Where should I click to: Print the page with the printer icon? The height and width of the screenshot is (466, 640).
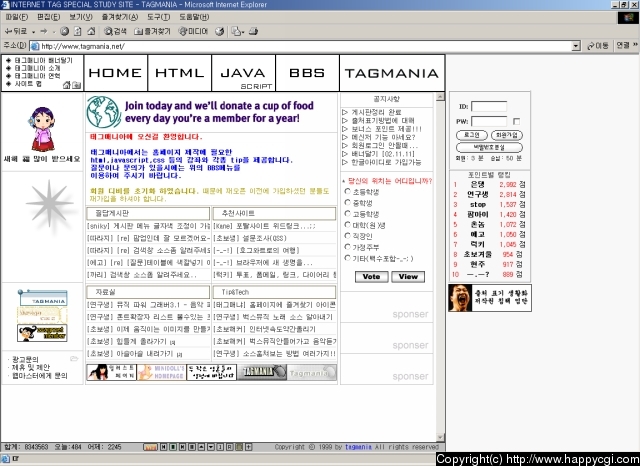[x=253, y=31]
